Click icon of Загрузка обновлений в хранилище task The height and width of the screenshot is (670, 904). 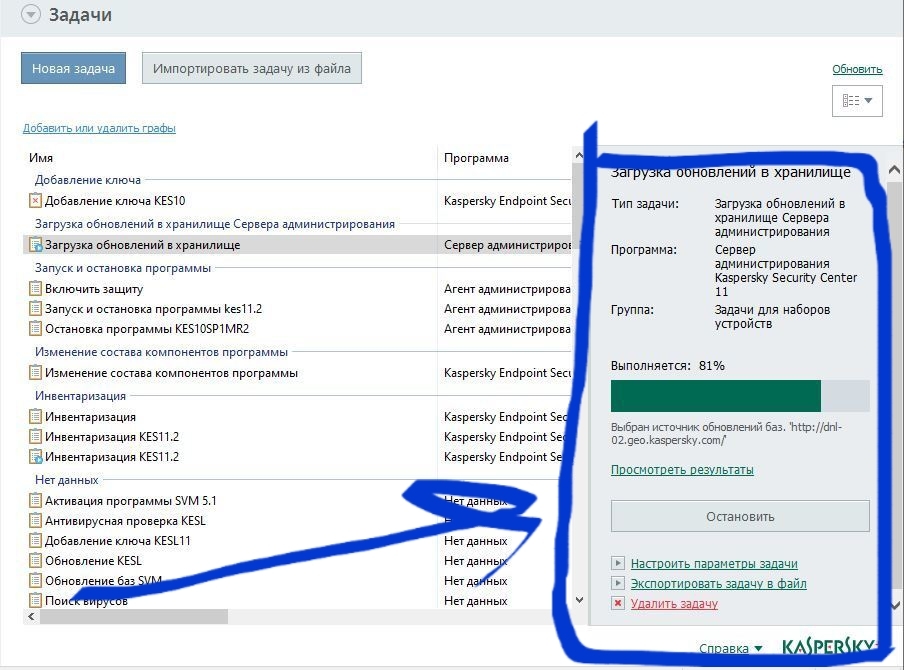tap(35, 244)
